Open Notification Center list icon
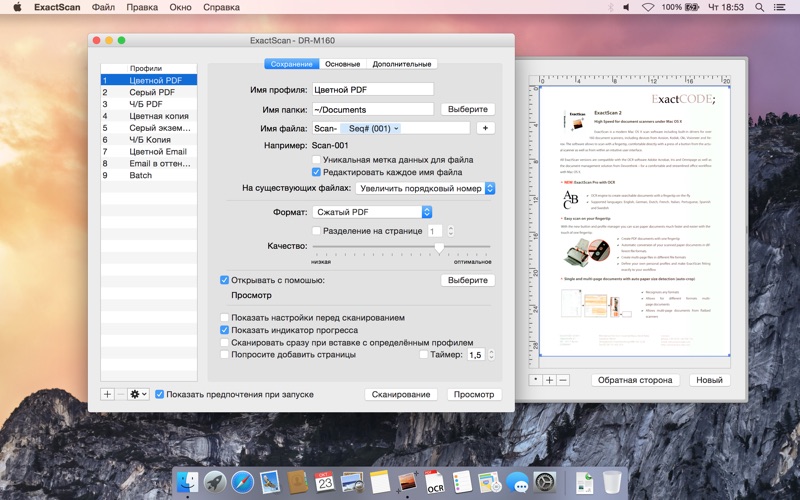Screen dimensions: 800x500 [x=780, y=7]
